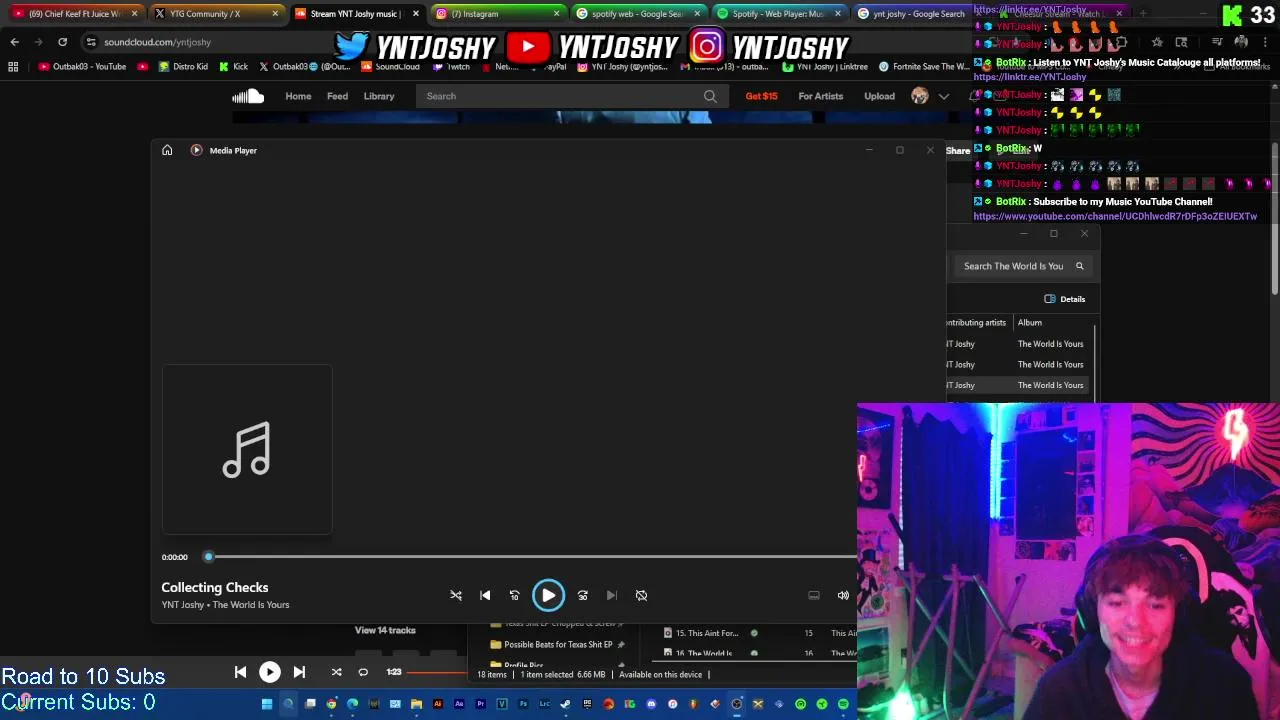Open Media Player volume control
This screenshot has width=1280, height=720.
pos(843,595)
